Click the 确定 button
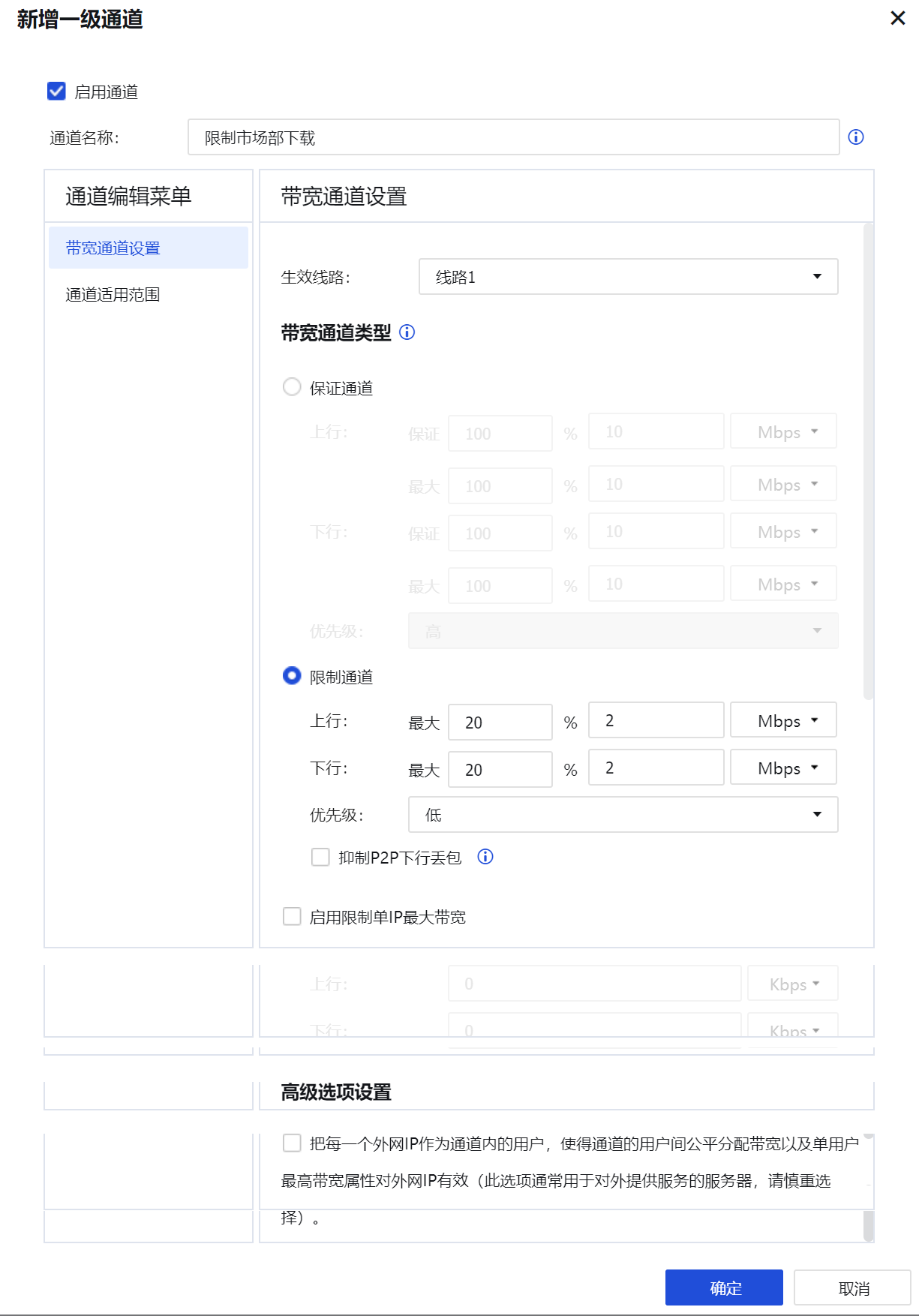 pyautogui.click(x=724, y=1287)
